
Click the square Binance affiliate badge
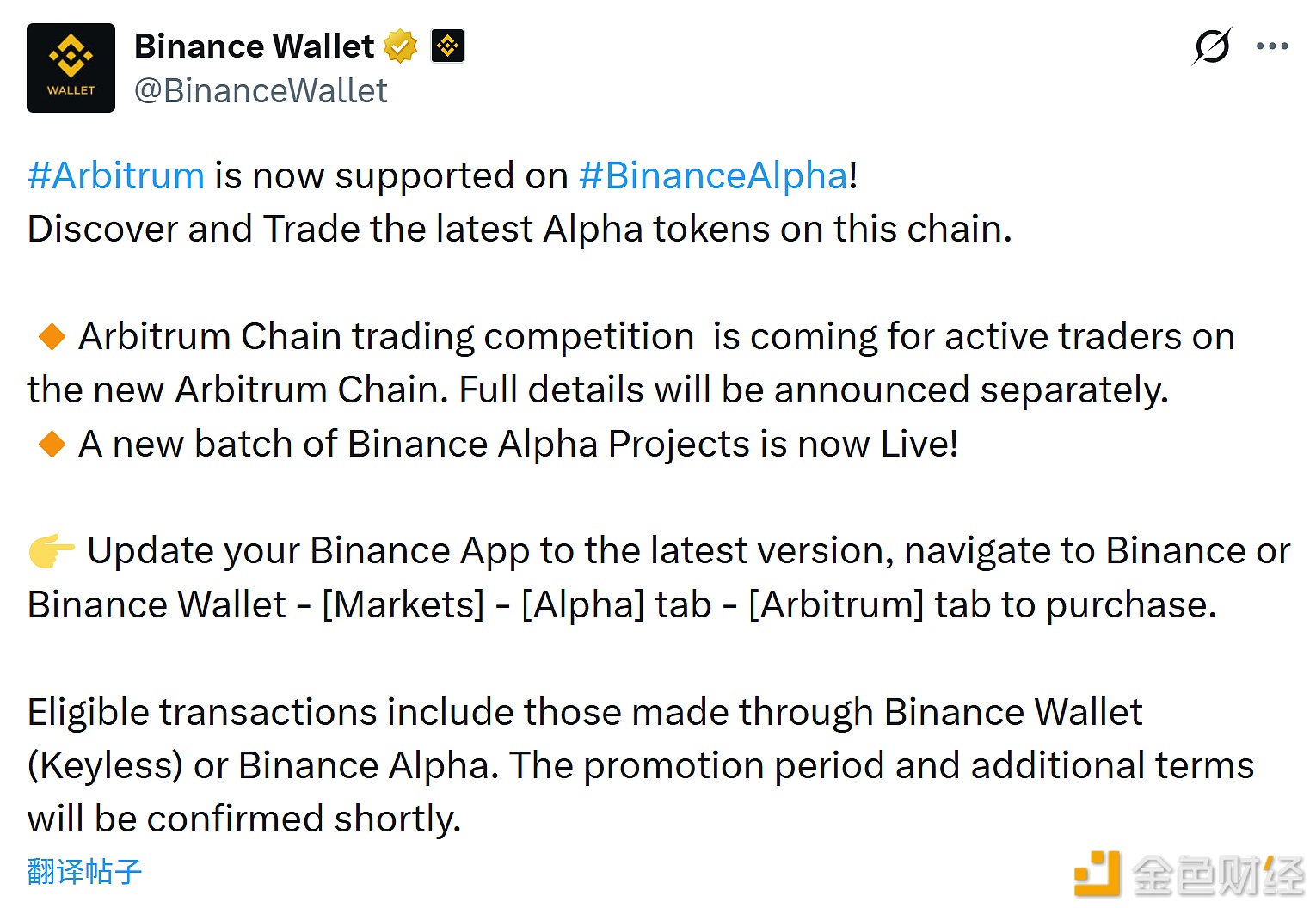click(x=447, y=46)
